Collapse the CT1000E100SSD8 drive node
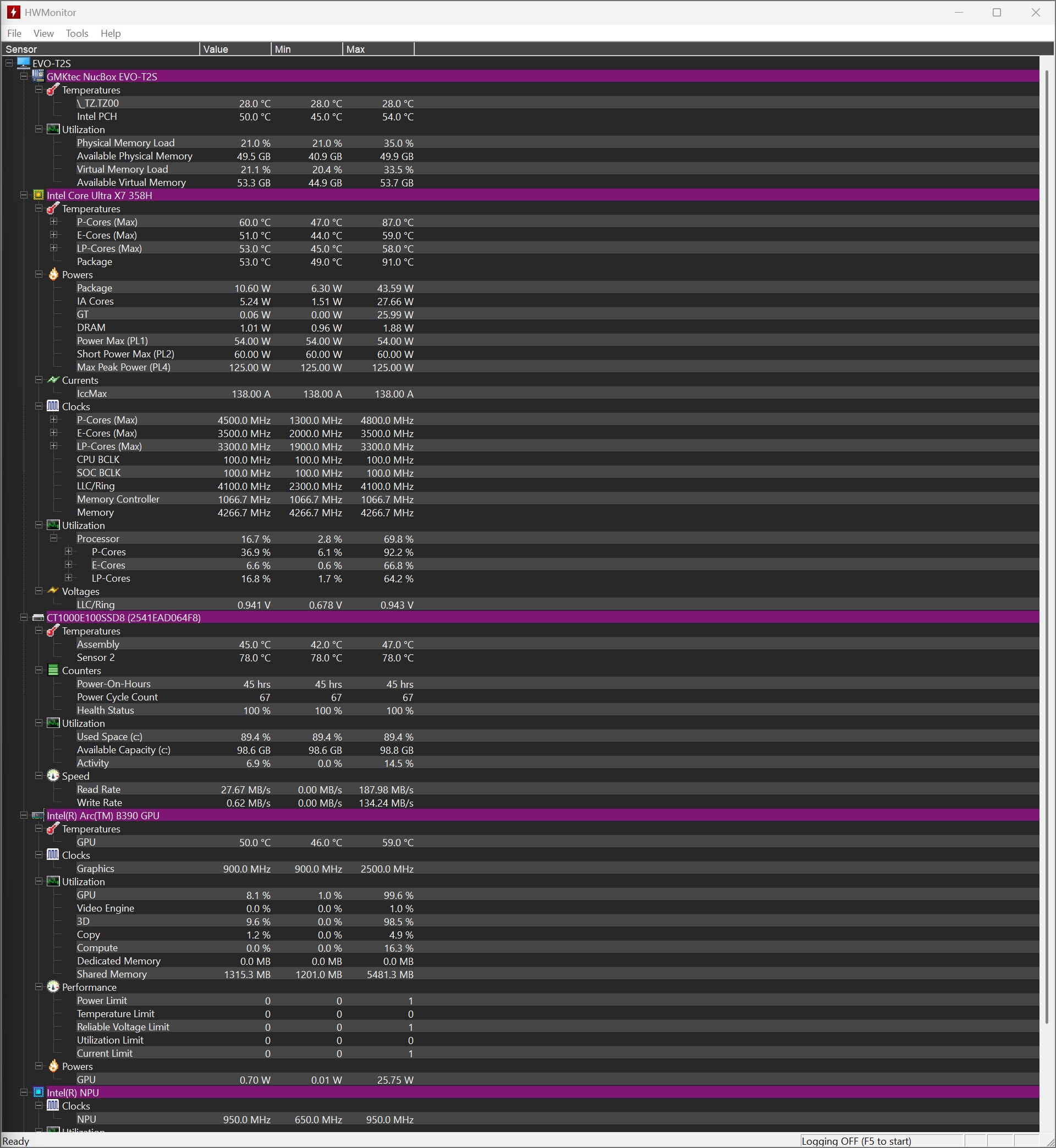Viewport: 1056px width, 1148px height. [24, 617]
